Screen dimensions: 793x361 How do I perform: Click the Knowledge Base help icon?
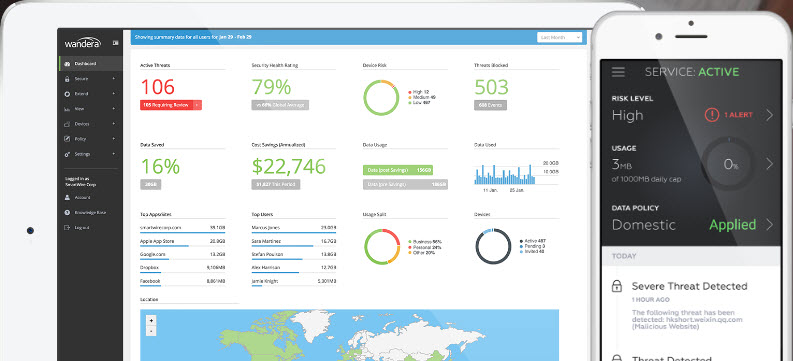pyautogui.click(x=67, y=213)
